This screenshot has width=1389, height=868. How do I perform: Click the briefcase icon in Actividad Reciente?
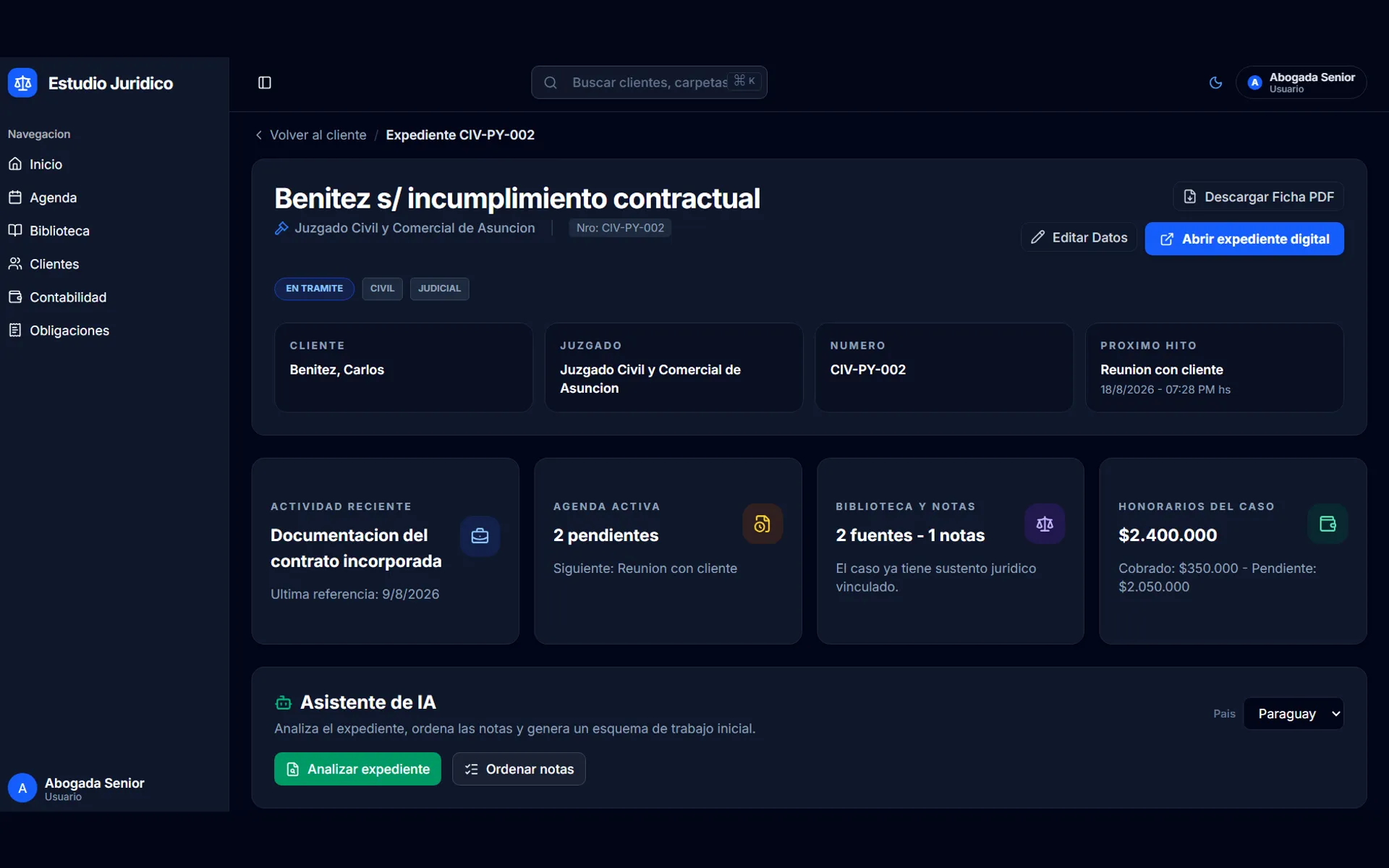tap(480, 536)
